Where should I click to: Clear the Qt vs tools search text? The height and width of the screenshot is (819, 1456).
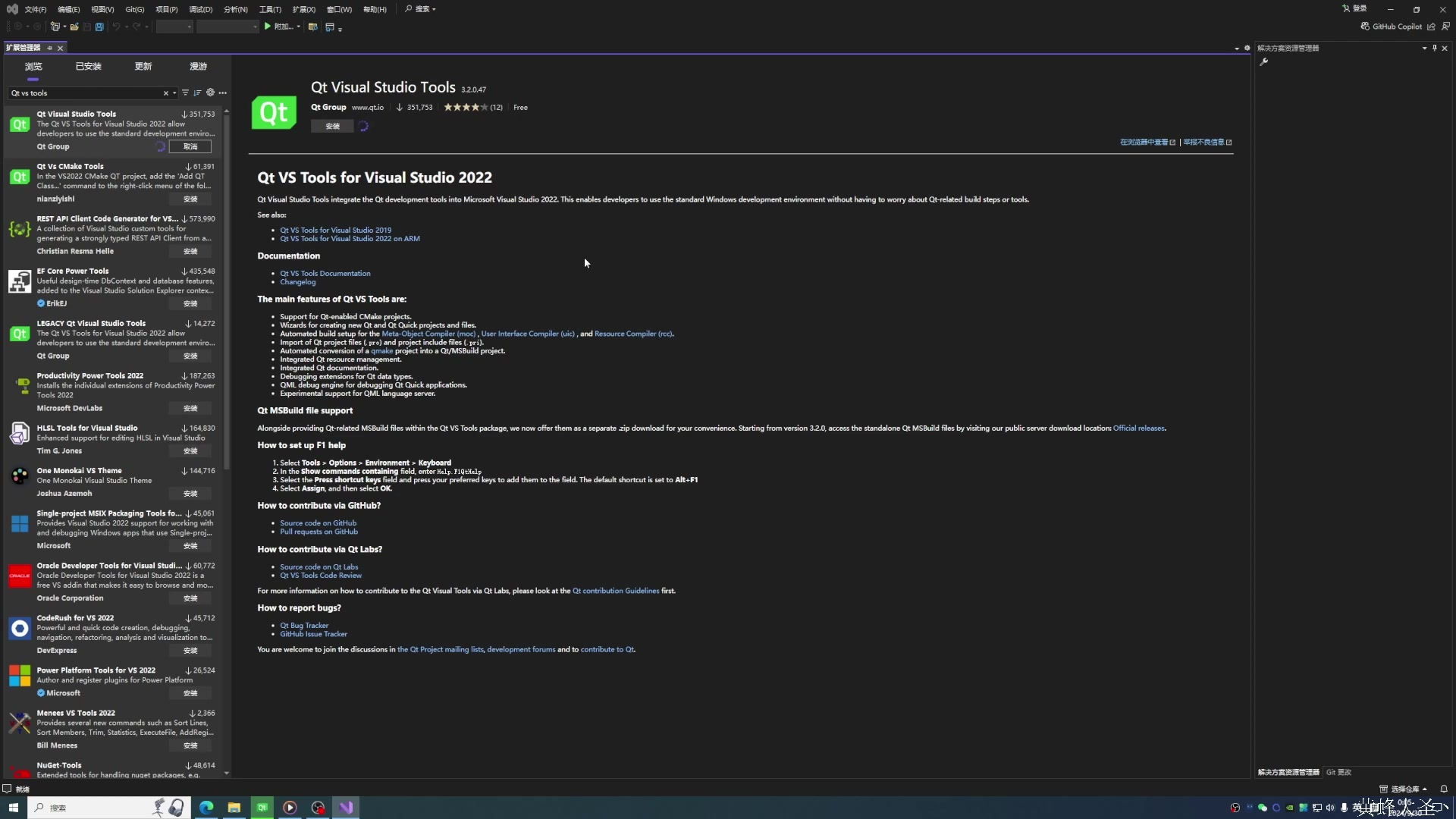[x=165, y=93]
